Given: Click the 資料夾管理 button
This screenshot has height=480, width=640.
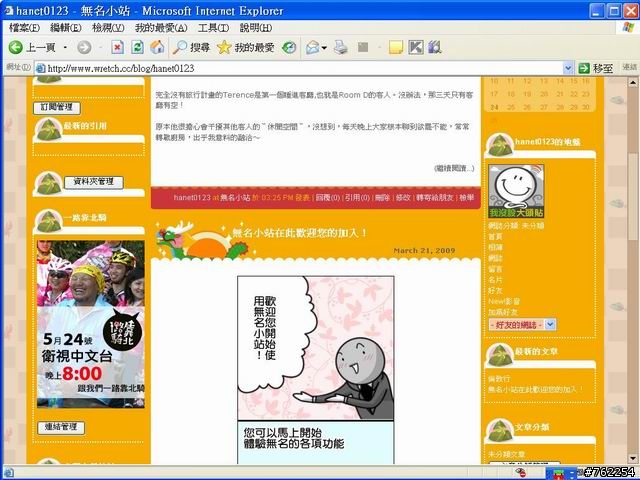Looking at the screenshot, I should point(93,182).
